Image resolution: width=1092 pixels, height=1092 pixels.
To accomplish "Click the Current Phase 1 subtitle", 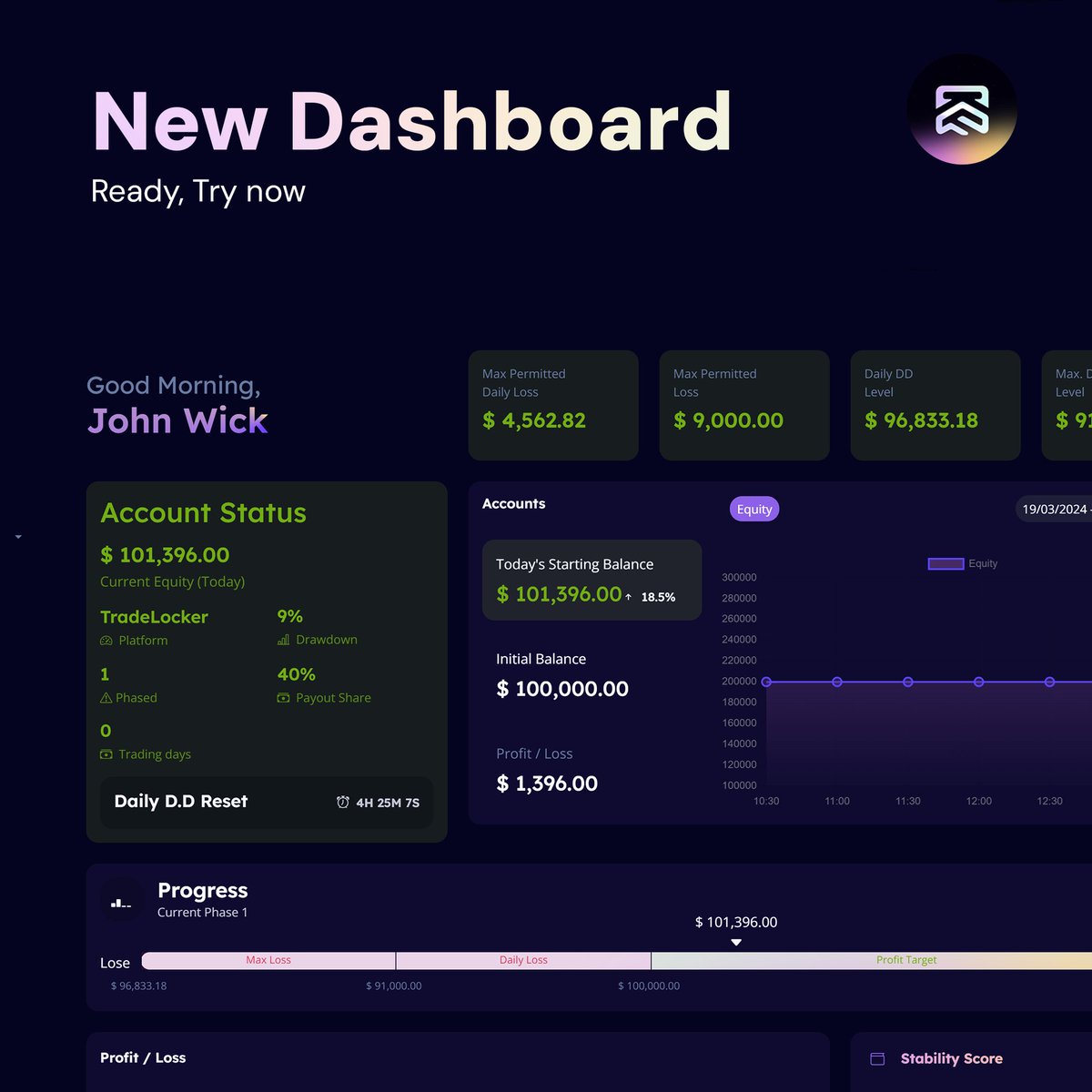I will (x=202, y=912).
